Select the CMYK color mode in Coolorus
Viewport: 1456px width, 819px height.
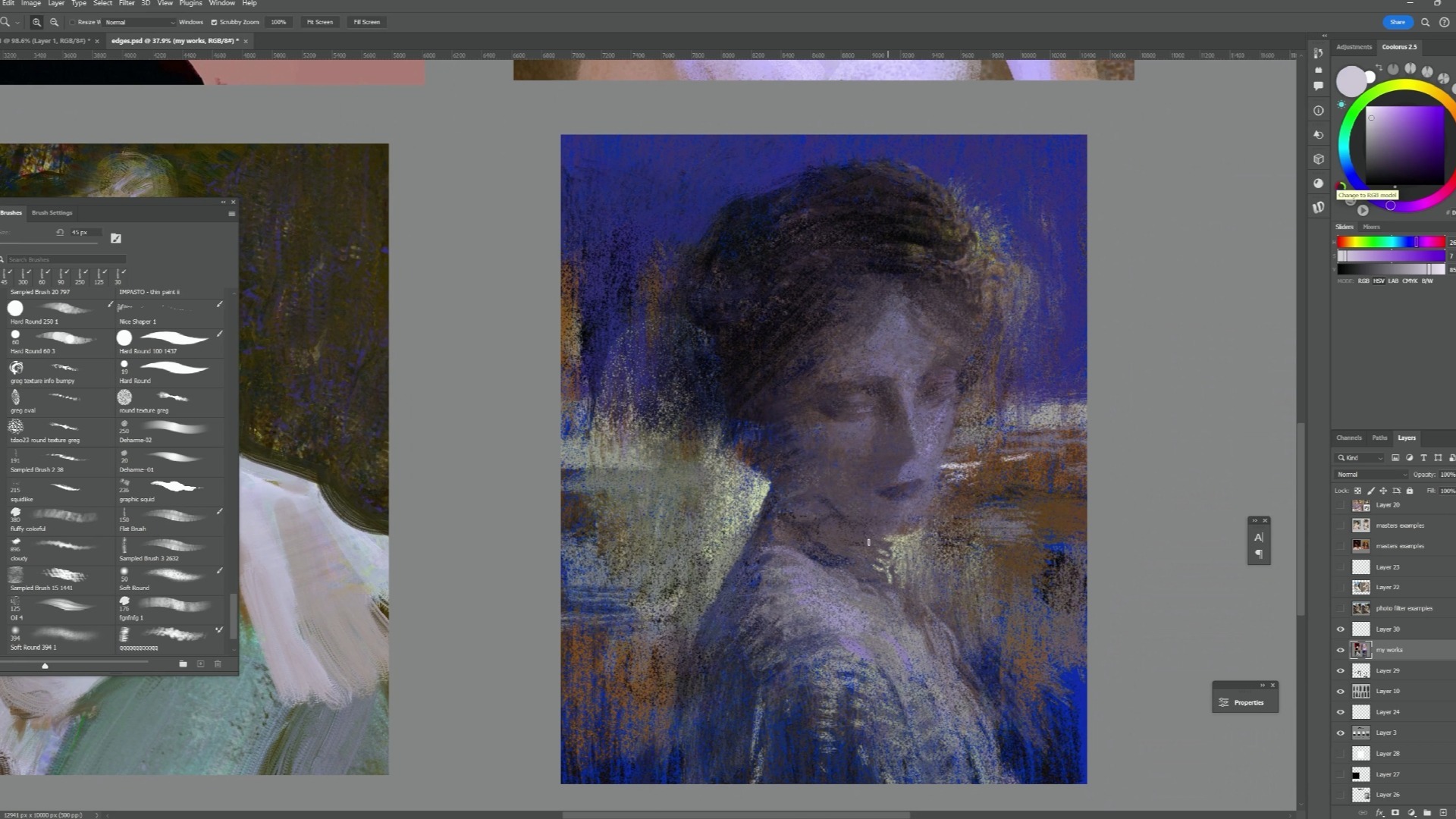[1410, 281]
